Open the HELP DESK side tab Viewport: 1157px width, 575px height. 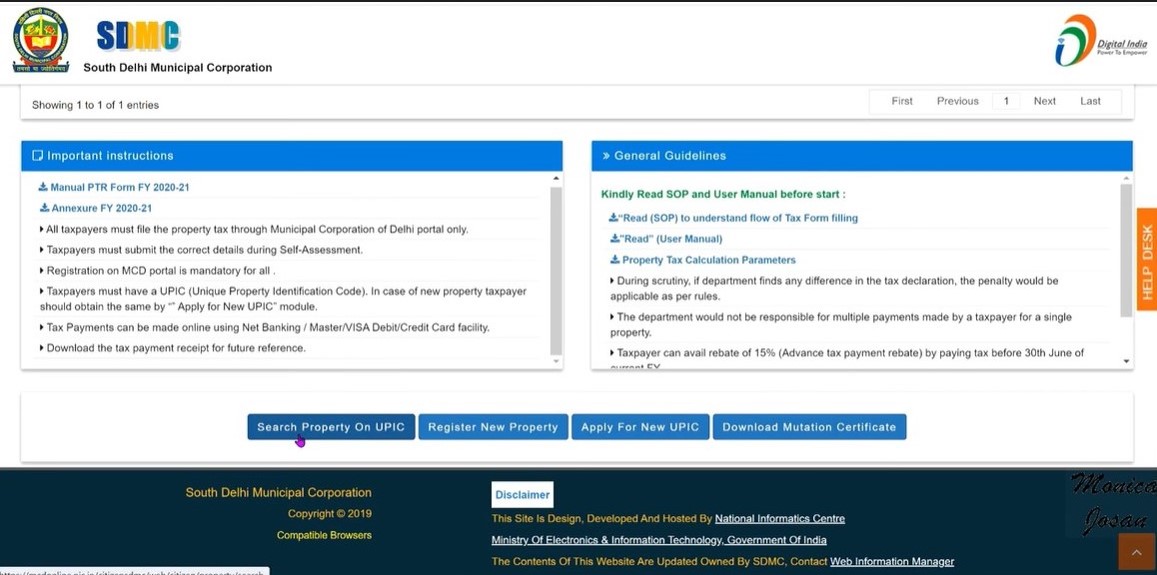click(1146, 262)
